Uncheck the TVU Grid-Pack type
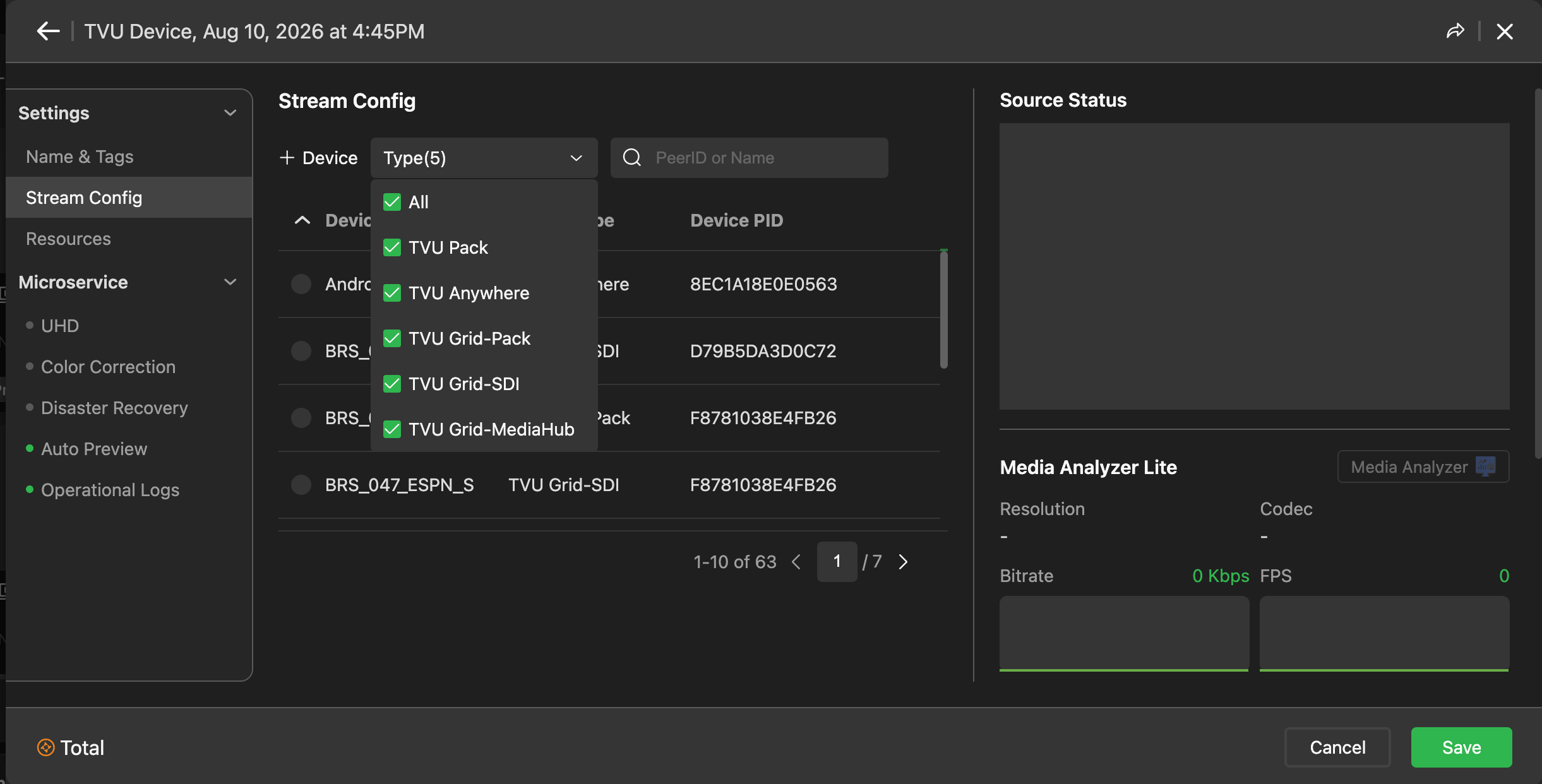1542x784 pixels. coord(392,338)
